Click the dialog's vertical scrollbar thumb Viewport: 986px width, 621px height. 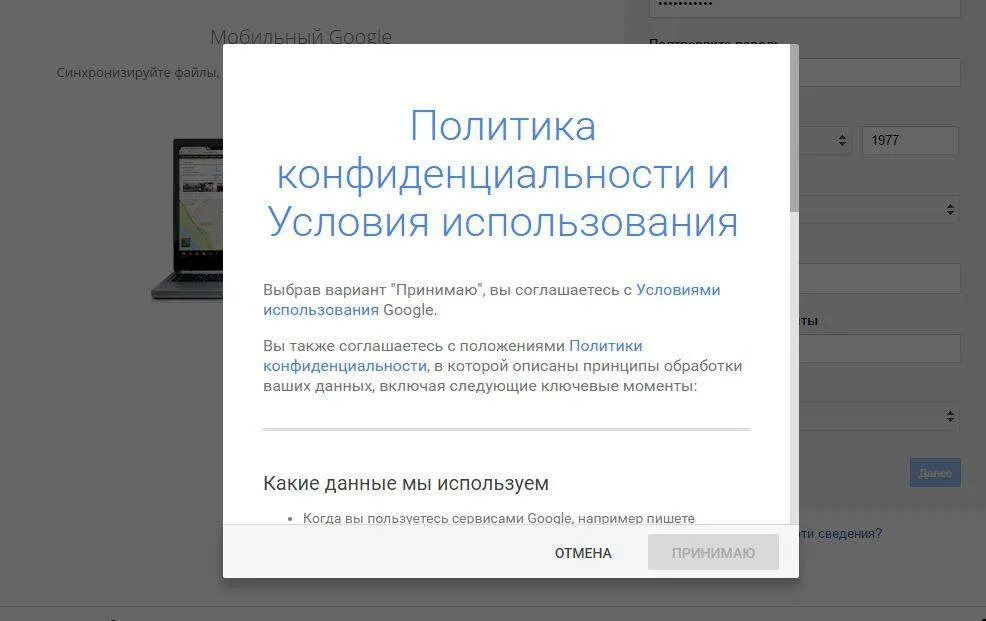point(794,128)
